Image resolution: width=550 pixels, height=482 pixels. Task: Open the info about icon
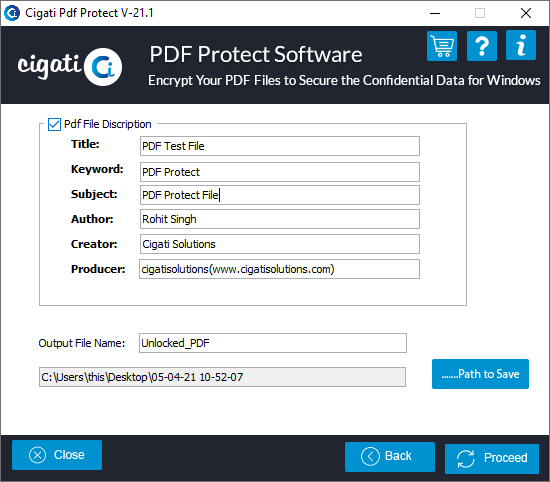pos(521,45)
